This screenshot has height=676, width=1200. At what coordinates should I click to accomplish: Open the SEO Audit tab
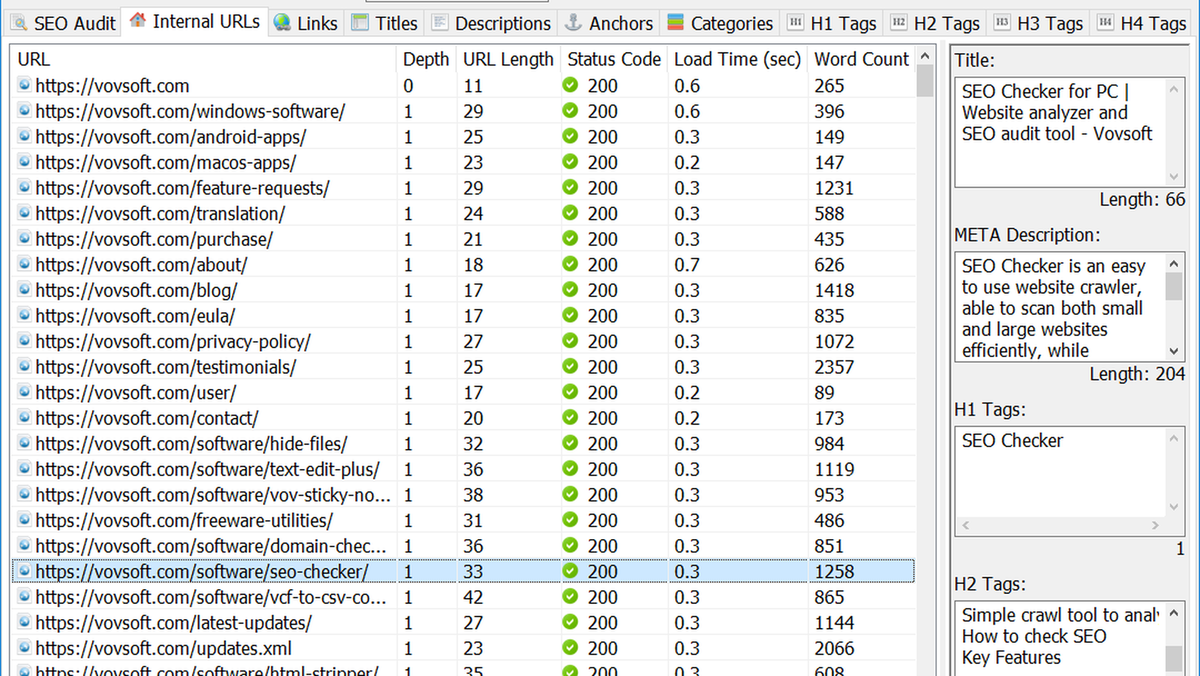click(62, 23)
